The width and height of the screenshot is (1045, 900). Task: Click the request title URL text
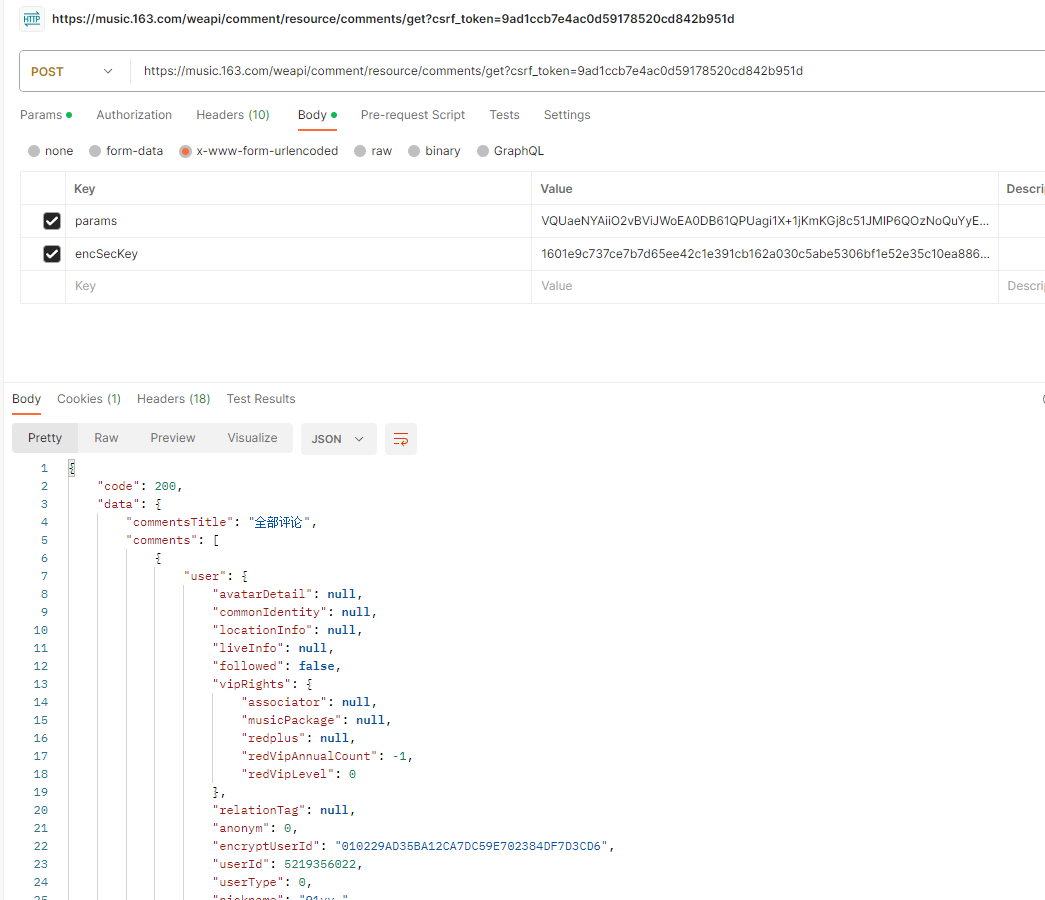click(x=393, y=19)
